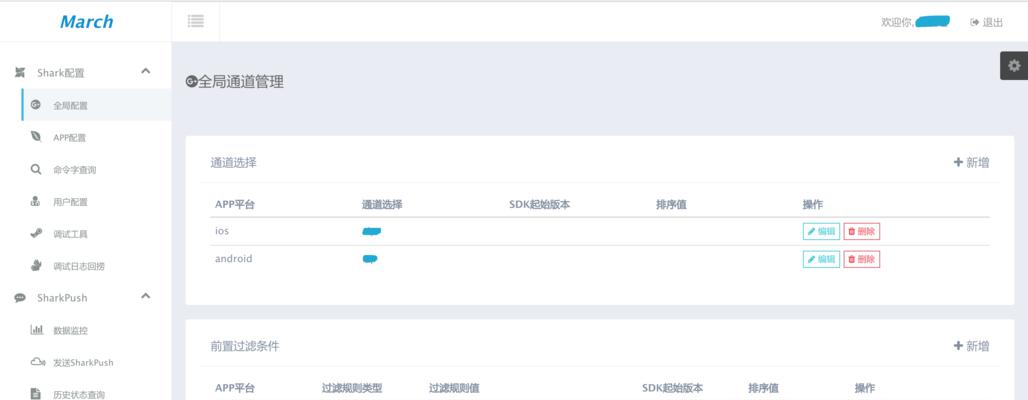Open the Shark配置 menu heading
Viewport: 1028px width, 400px height.
coord(60,73)
